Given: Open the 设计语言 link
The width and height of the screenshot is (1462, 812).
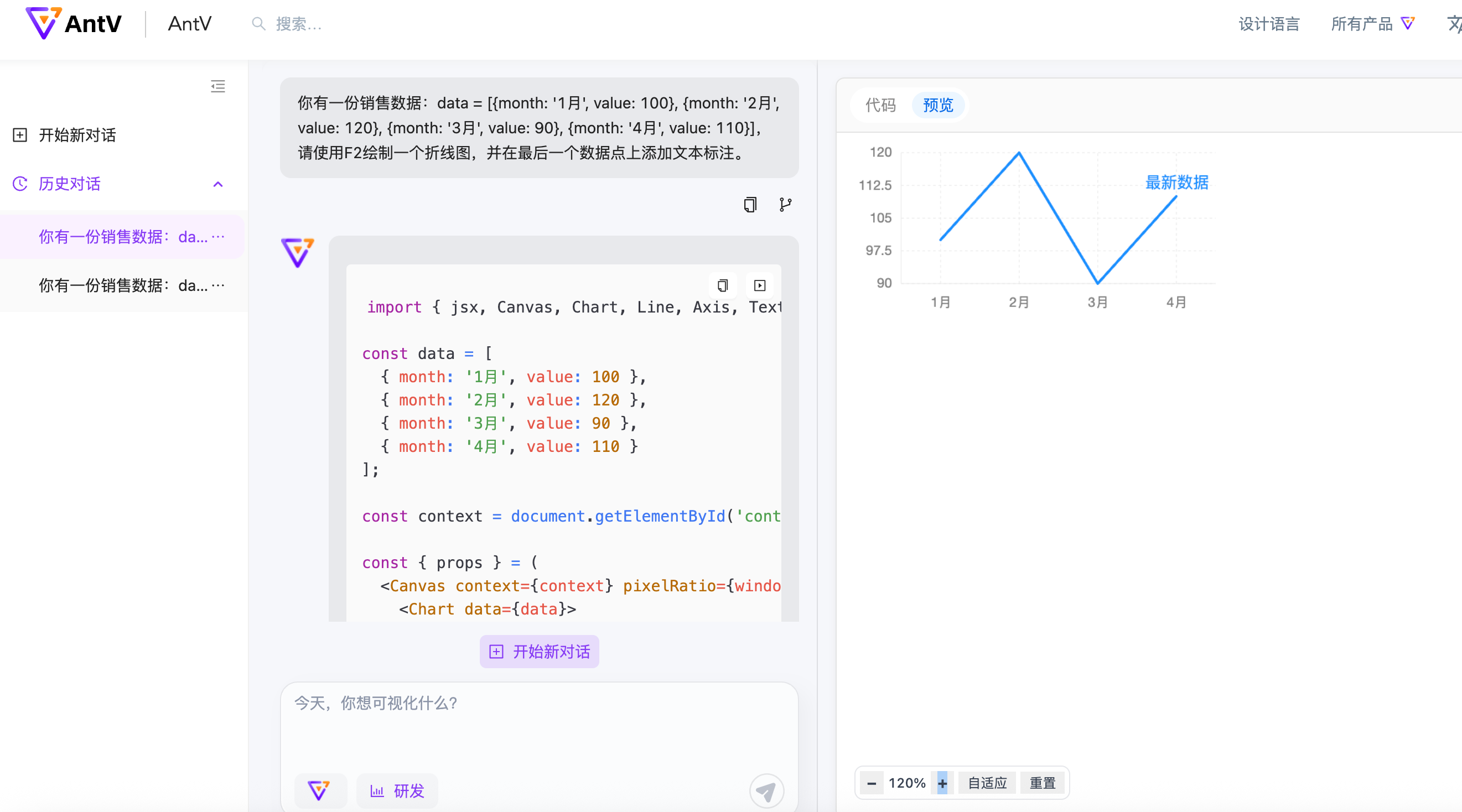Looking at the screenshot, I should (1268, 24).
